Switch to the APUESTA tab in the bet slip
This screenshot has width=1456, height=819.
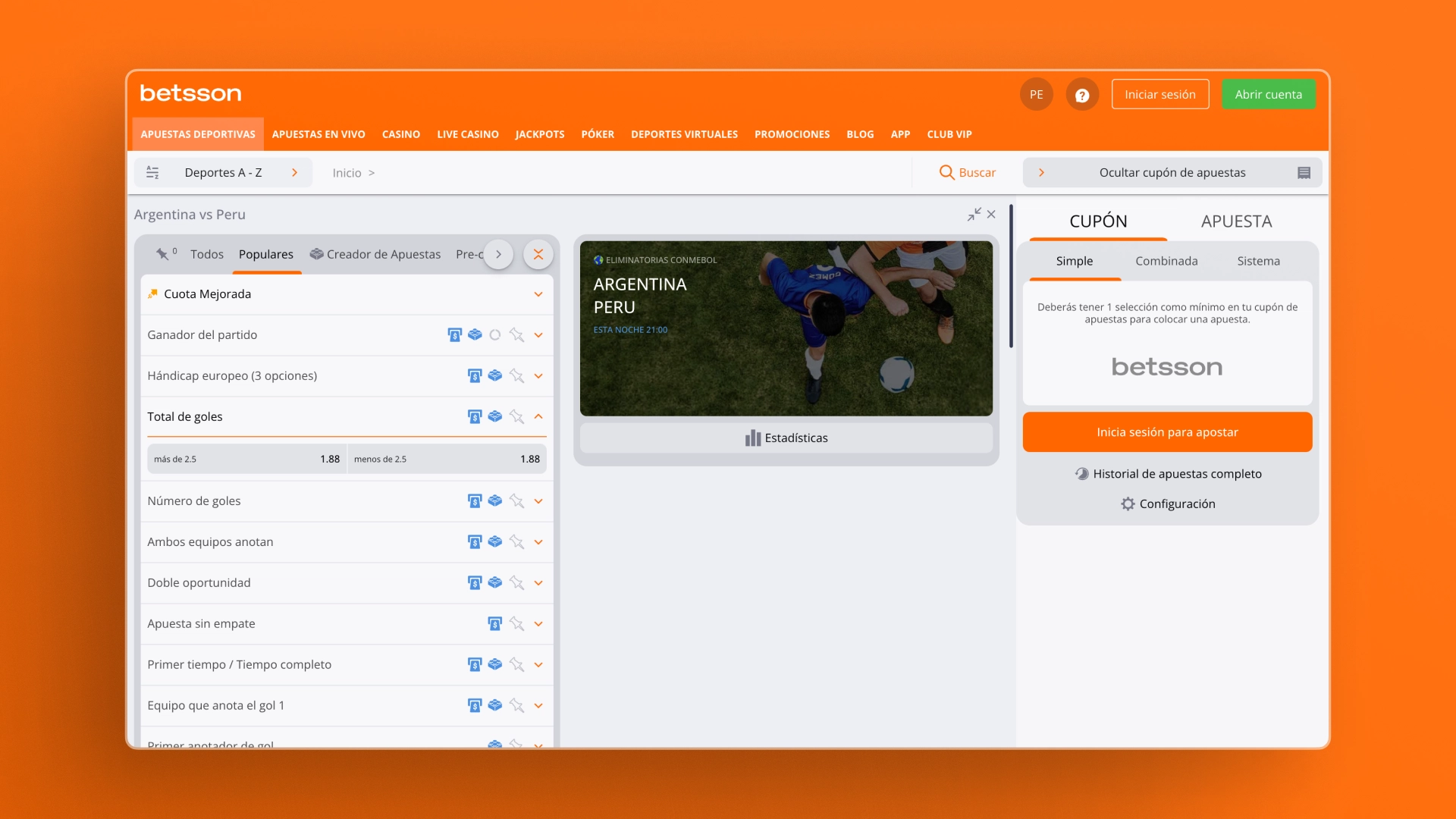click(x=1236, y=221)
